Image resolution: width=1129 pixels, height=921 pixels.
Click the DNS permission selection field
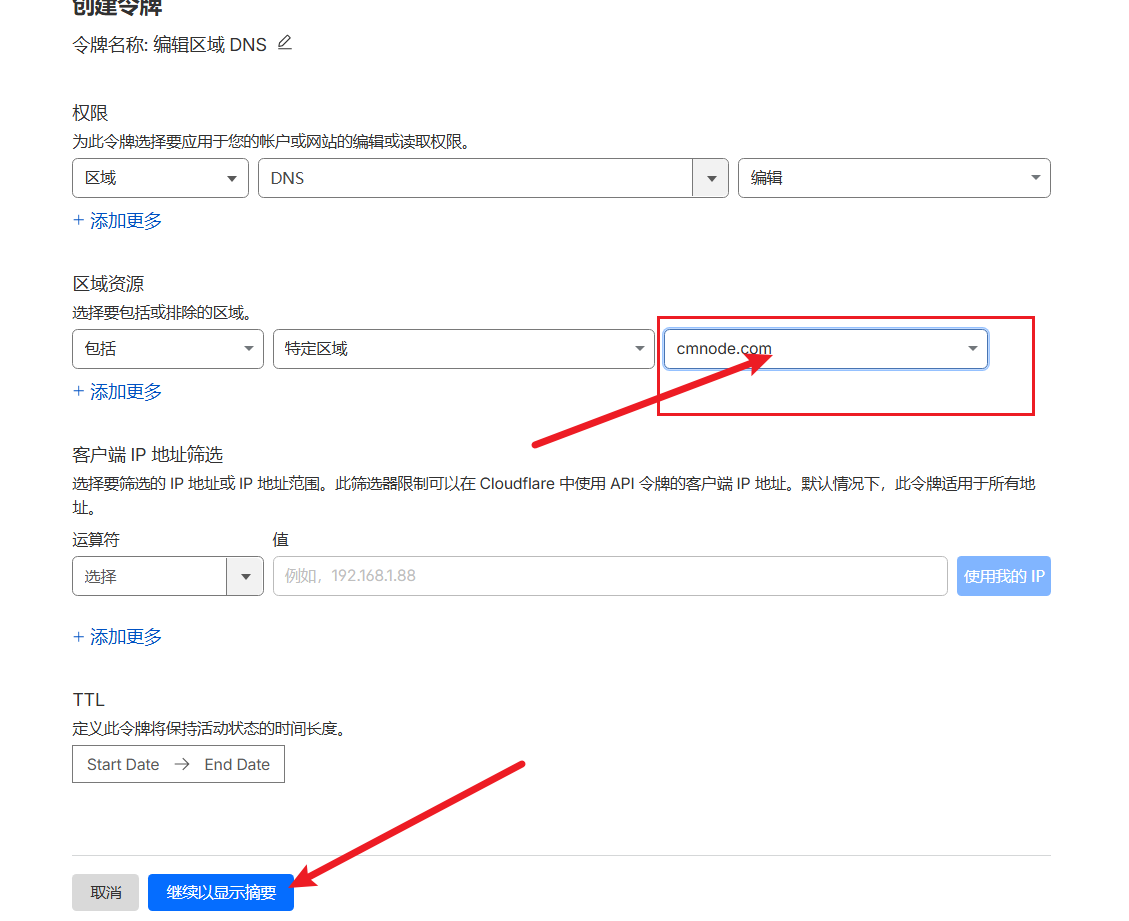[475, 178]
